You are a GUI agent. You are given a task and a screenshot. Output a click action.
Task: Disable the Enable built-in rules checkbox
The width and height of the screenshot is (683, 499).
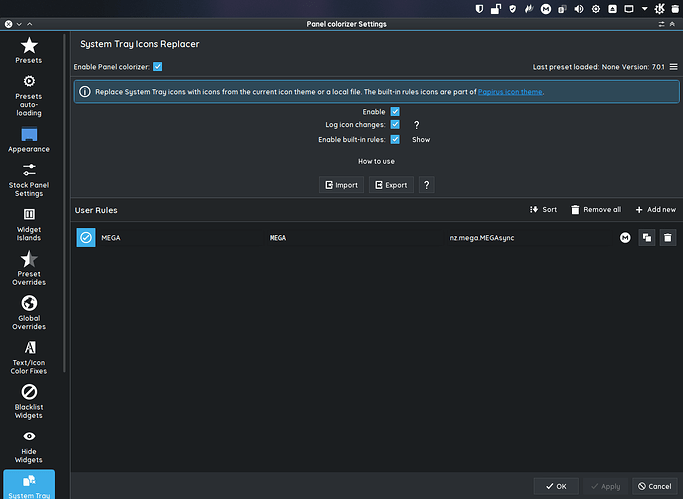pyautogui.click(x=395, y=139)
